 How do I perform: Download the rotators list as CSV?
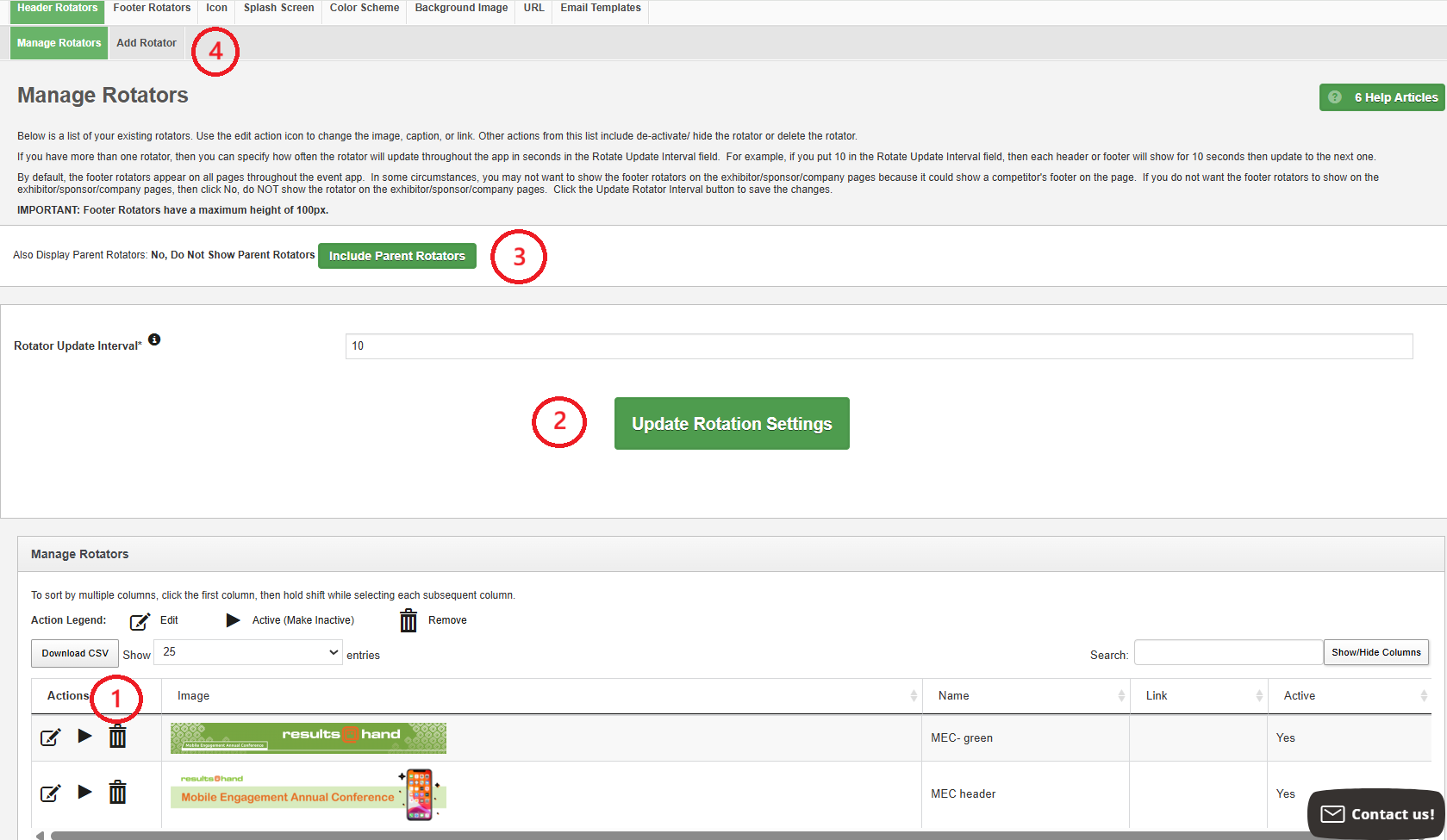[75, 653]
